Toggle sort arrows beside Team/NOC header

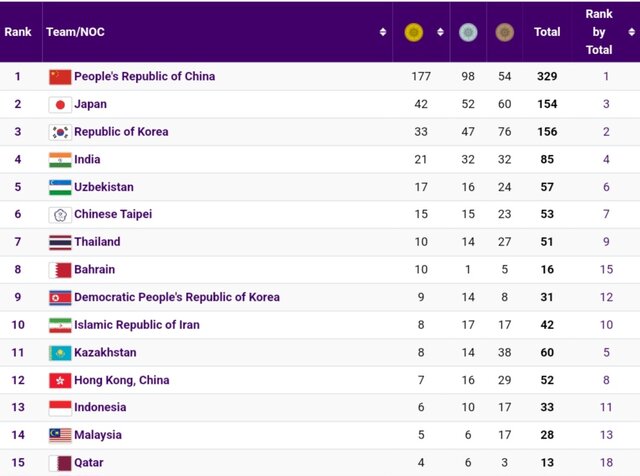click(x=383, y=32)
